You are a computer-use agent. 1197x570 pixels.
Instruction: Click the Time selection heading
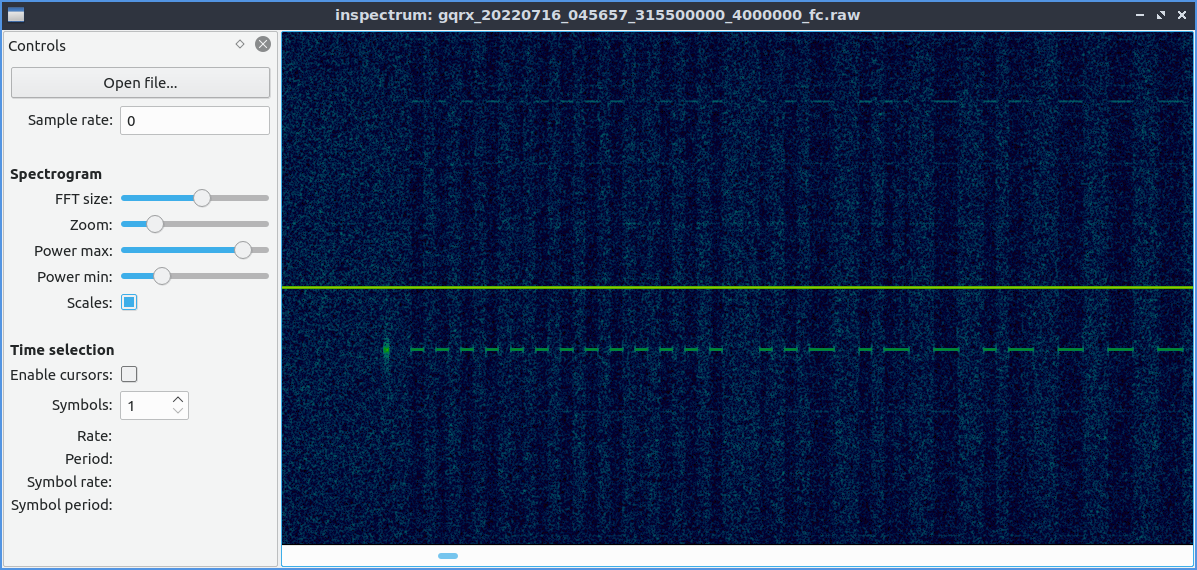(x=62, y=350)
